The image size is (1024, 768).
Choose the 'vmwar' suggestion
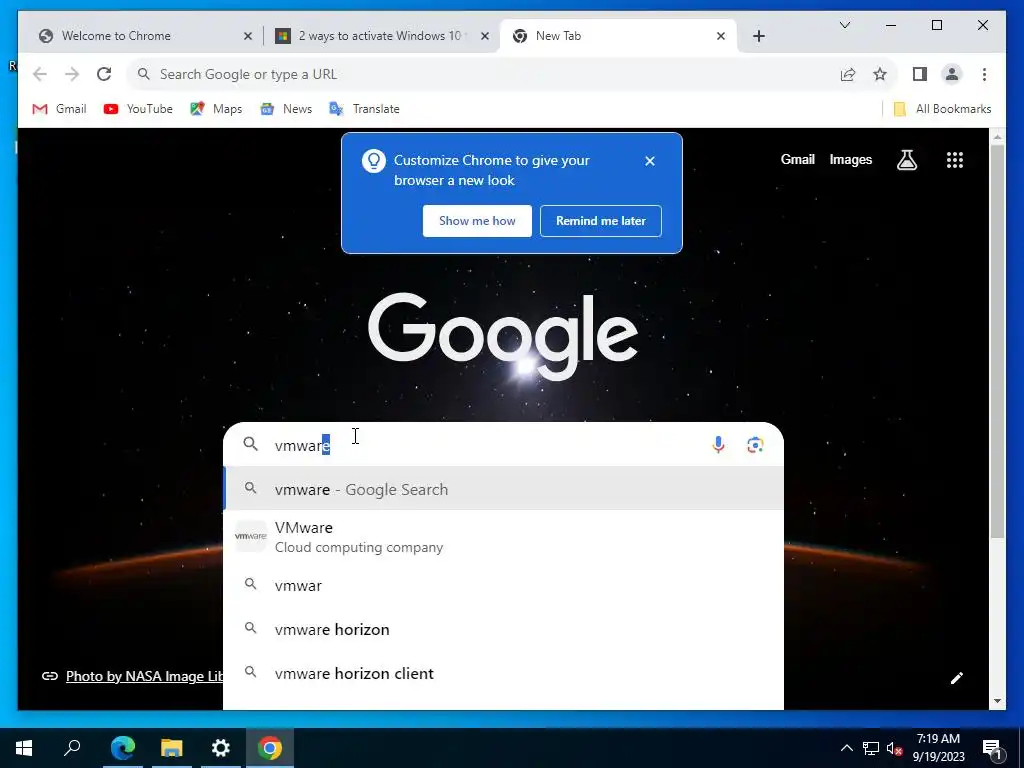click(503, 585)
